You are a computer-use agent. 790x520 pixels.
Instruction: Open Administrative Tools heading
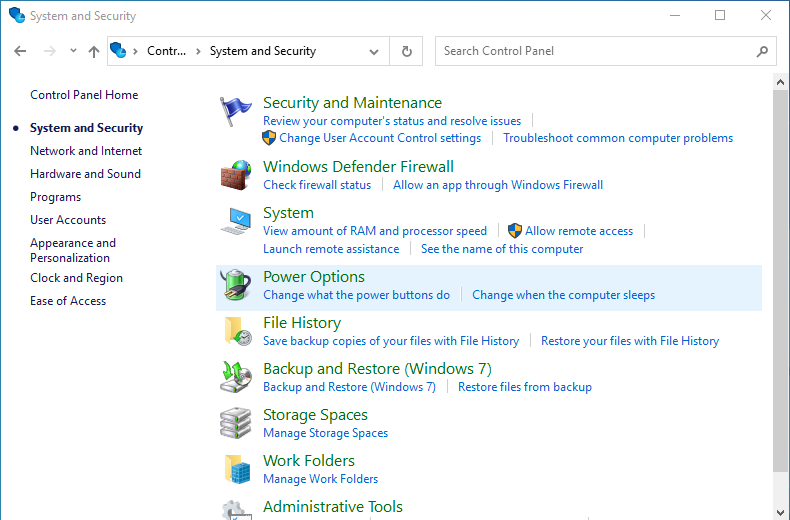[333, 506]
